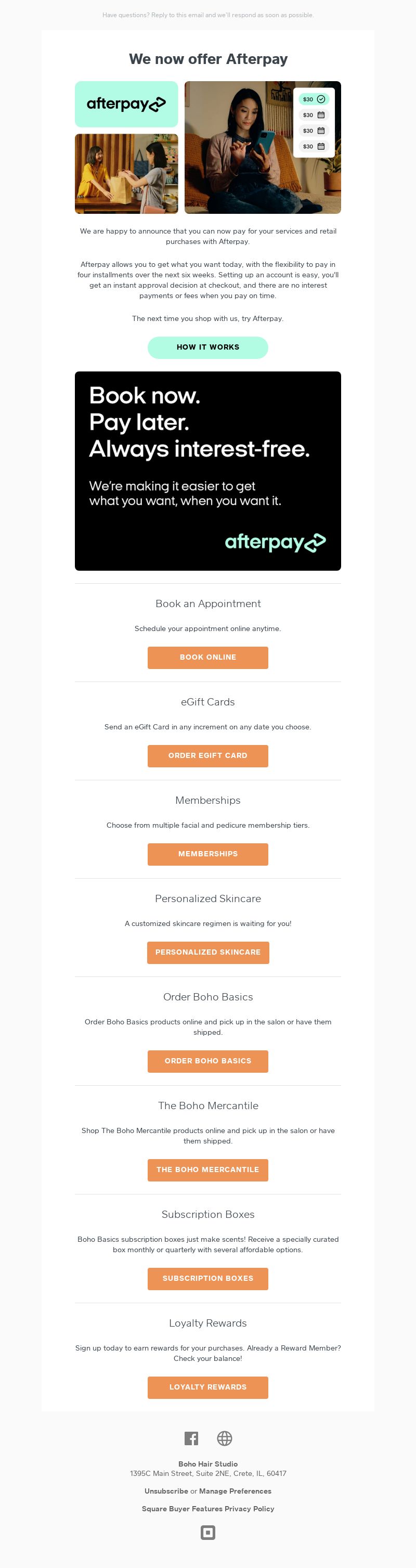Click the Personalized Skincare button
416x1568 pixels.
point(208,952)
